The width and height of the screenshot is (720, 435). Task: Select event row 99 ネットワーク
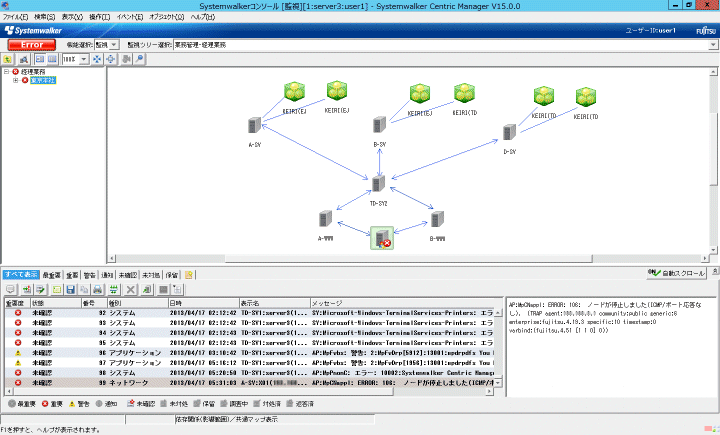tap(249, 383)
